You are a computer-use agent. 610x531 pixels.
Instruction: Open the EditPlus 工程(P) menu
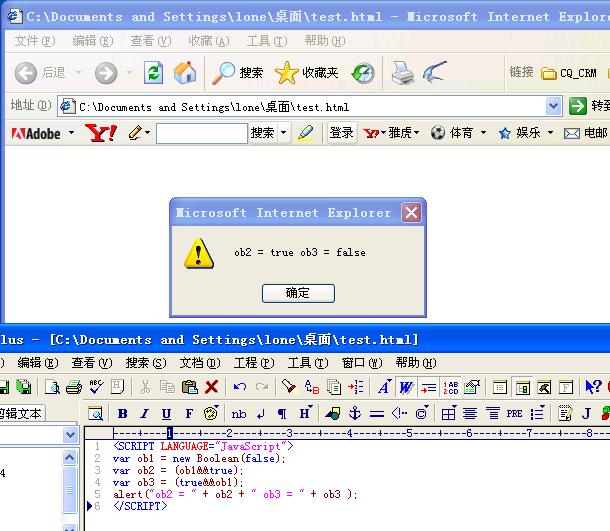(254, 363)
